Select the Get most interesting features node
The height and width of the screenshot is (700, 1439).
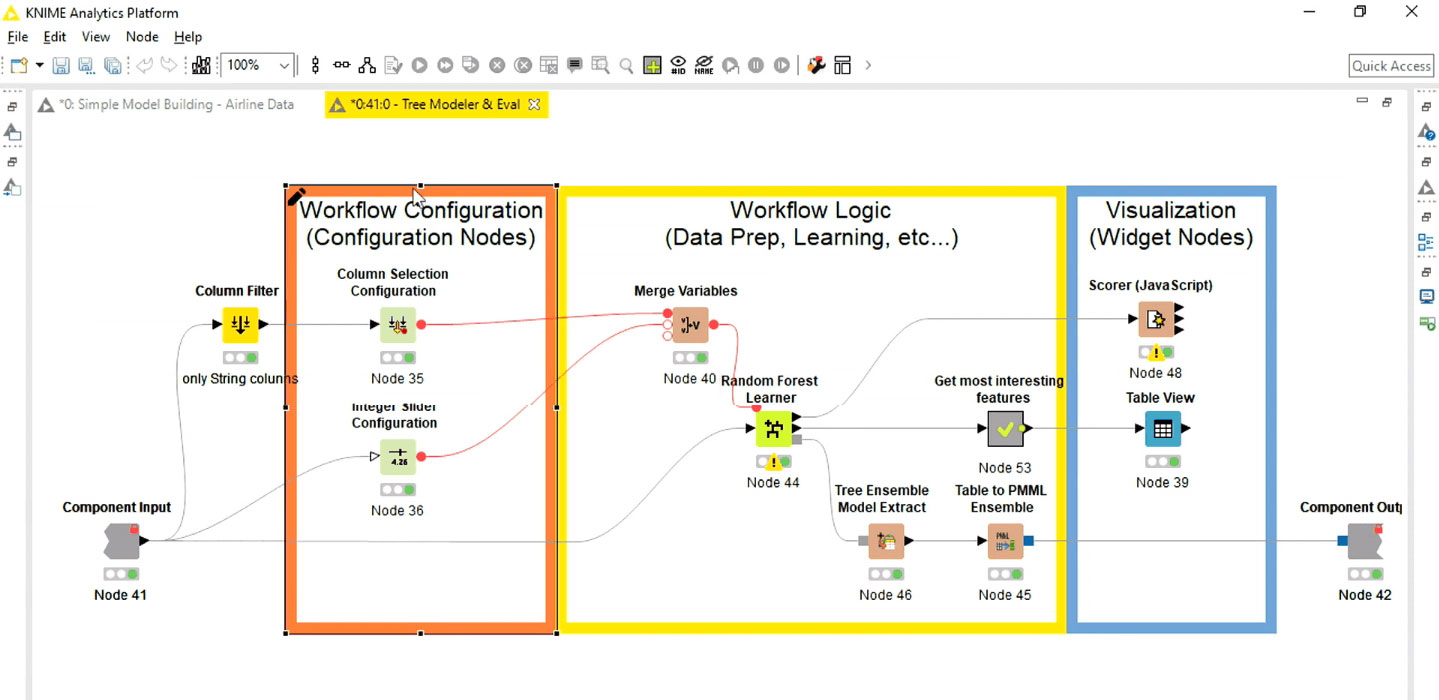(x=1005, y=429)
